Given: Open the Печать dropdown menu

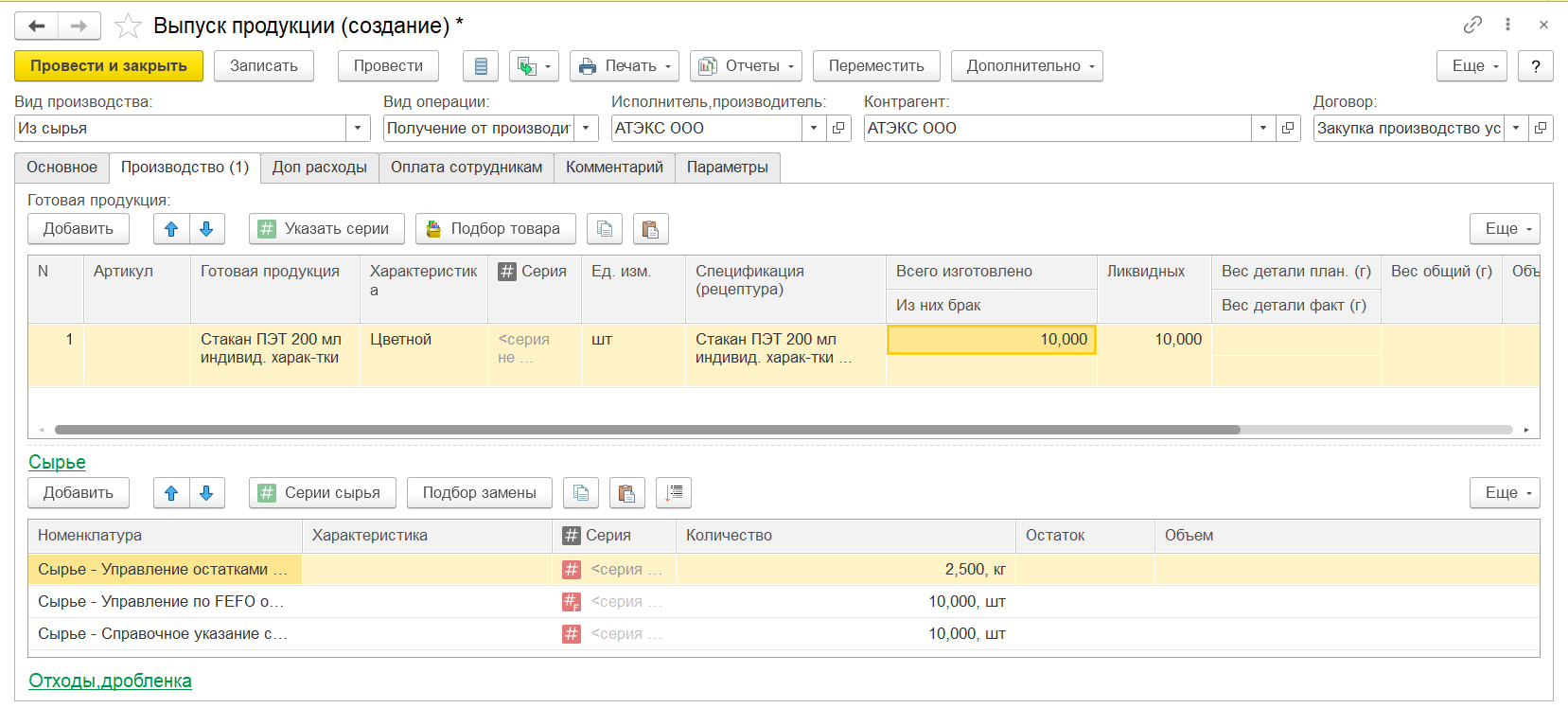Looking at the screenshot, I should coord(625,66).
